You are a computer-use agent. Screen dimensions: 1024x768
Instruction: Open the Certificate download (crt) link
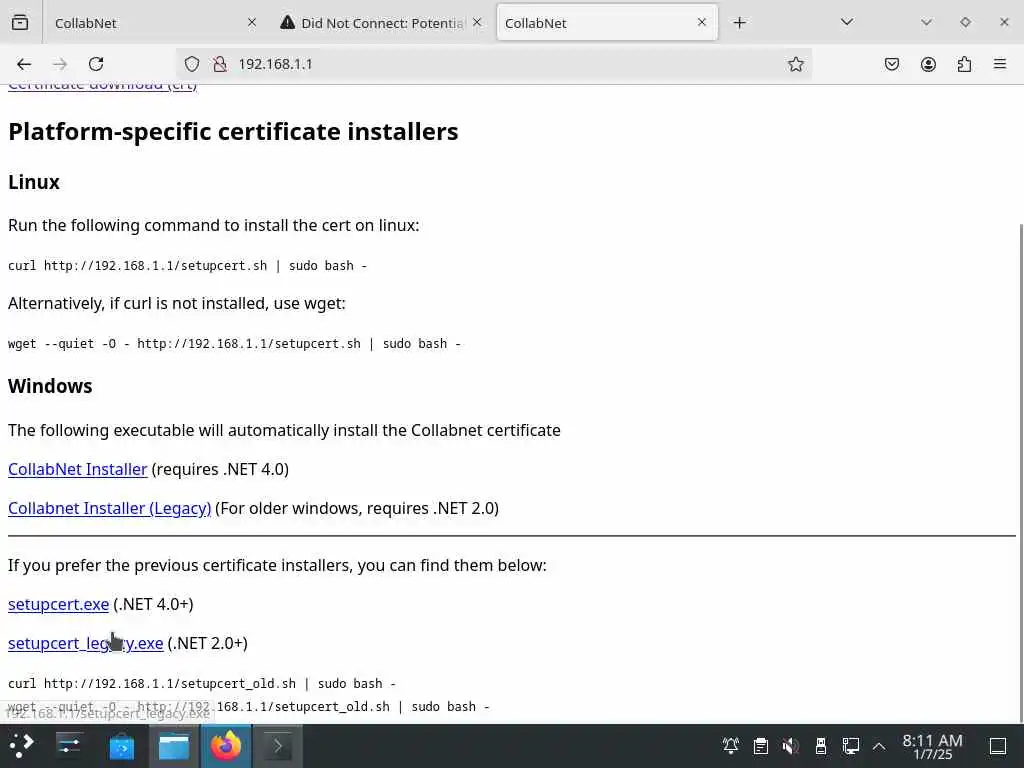point(103,86)
